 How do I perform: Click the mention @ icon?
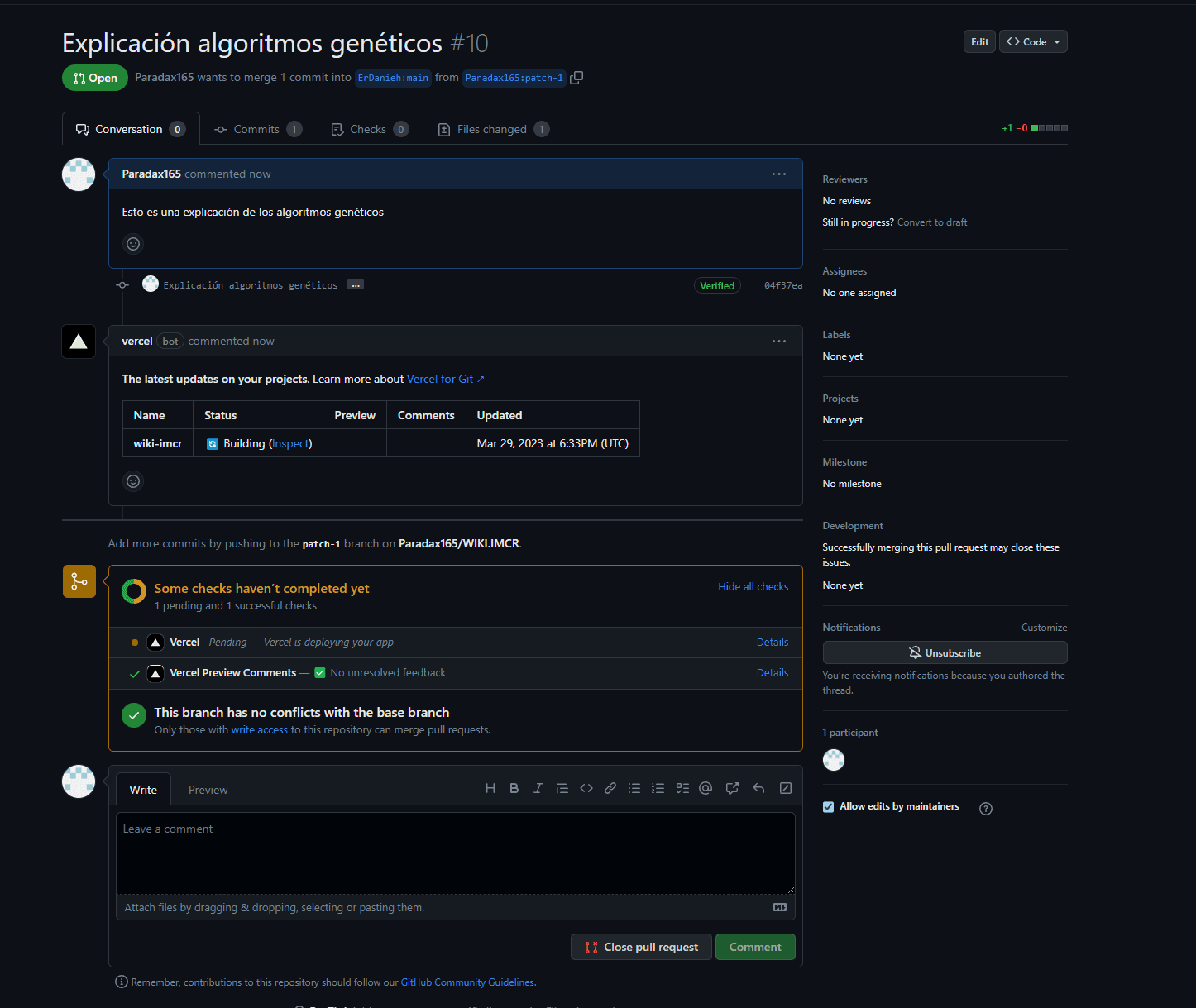coord(706,789)
